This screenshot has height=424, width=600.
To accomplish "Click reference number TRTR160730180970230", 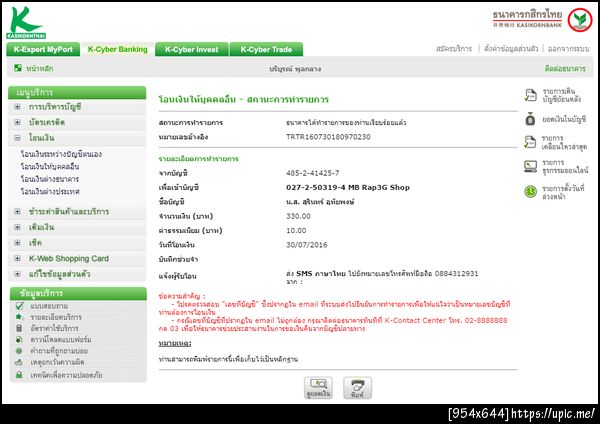I will (x=328, y=137).
